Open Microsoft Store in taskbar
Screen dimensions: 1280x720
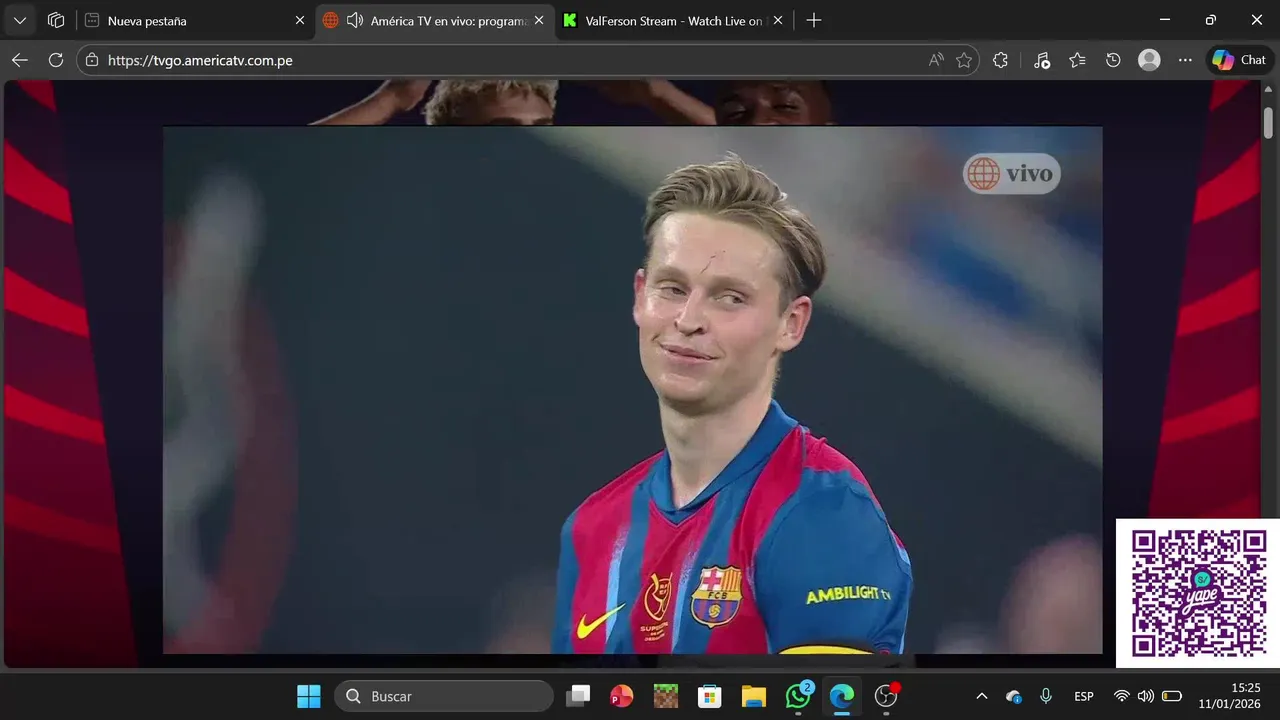click(x=710, y=696)
